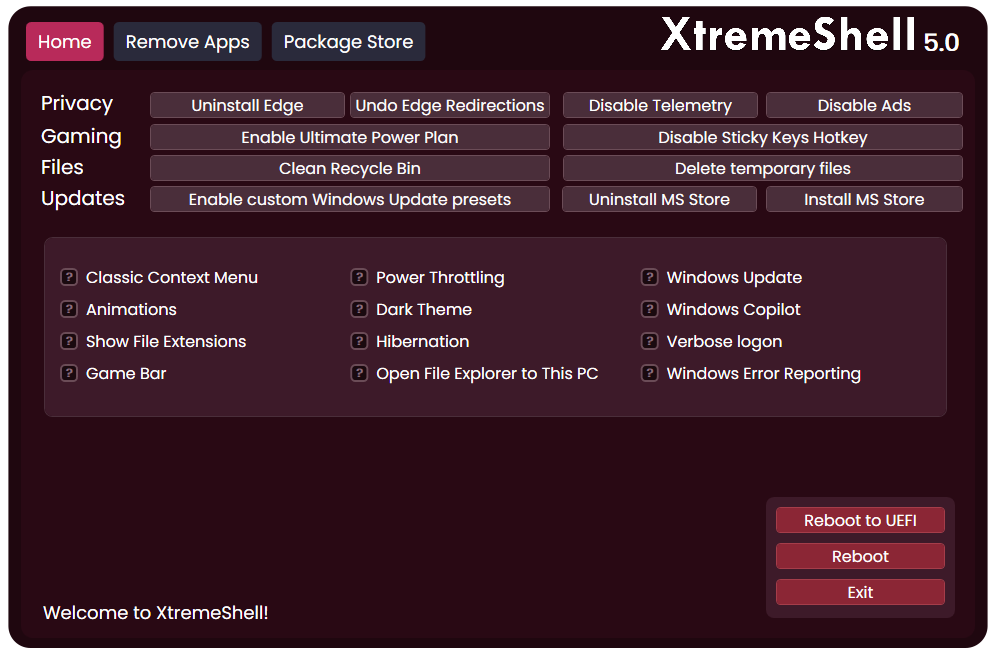Toggle the Power Throttling option label

coord(440,278)
